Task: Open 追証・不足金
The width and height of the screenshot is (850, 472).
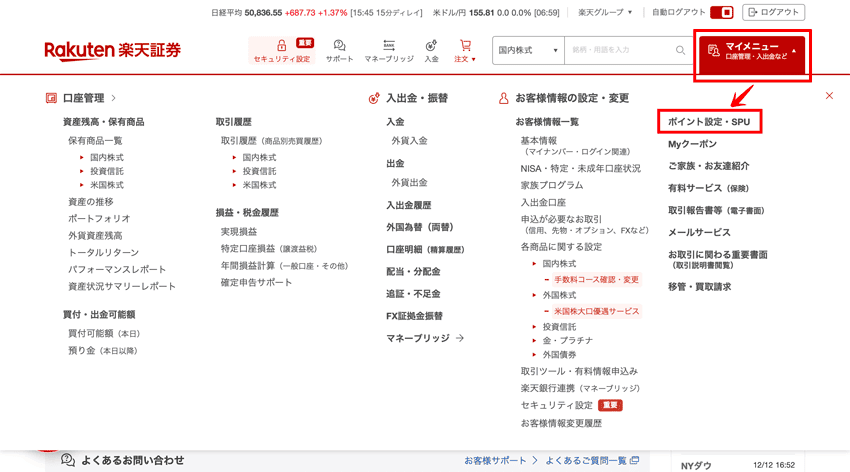Action: pos(413,294)
